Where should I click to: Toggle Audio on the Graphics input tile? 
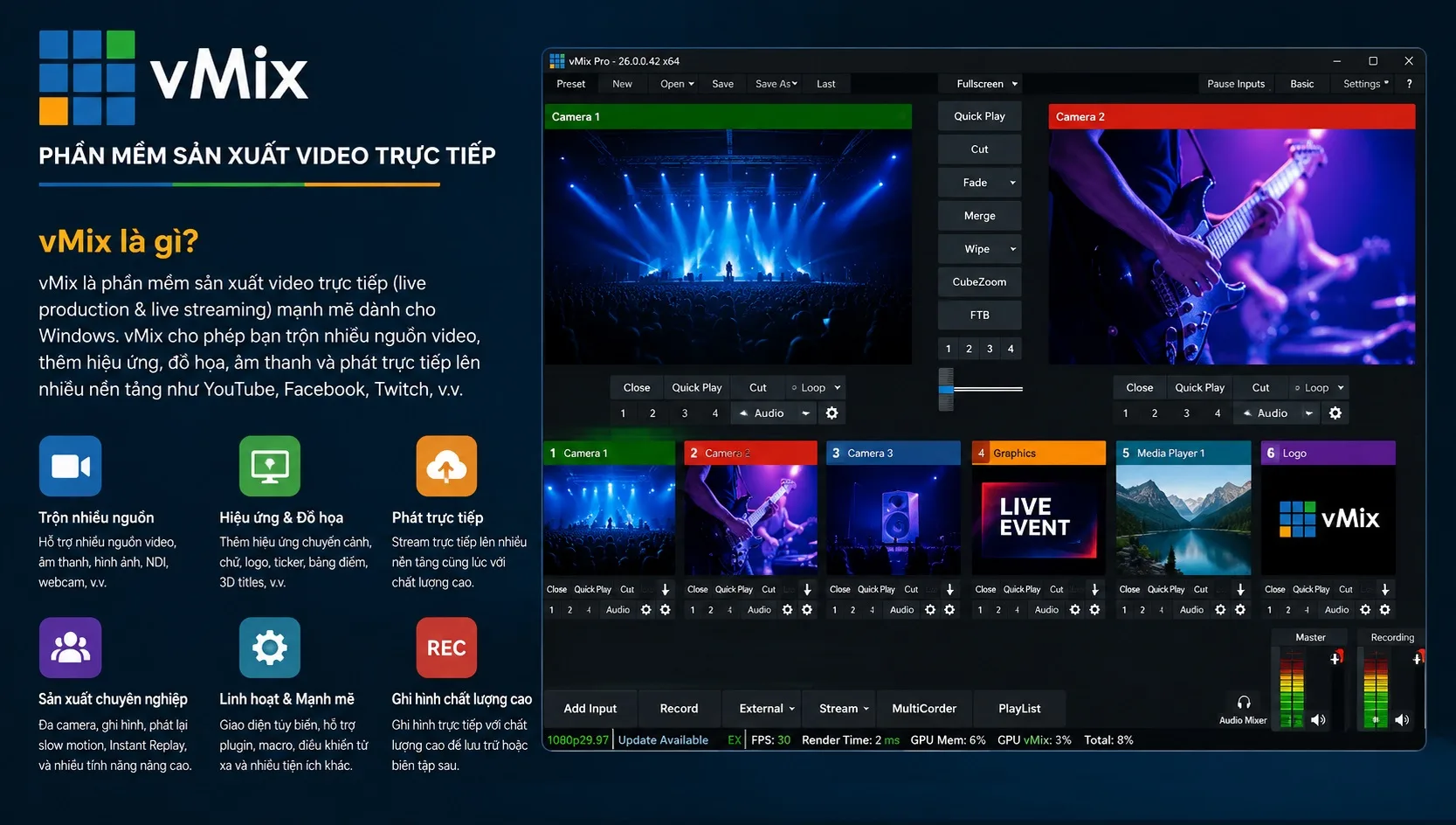click(x=1046, y=610)
